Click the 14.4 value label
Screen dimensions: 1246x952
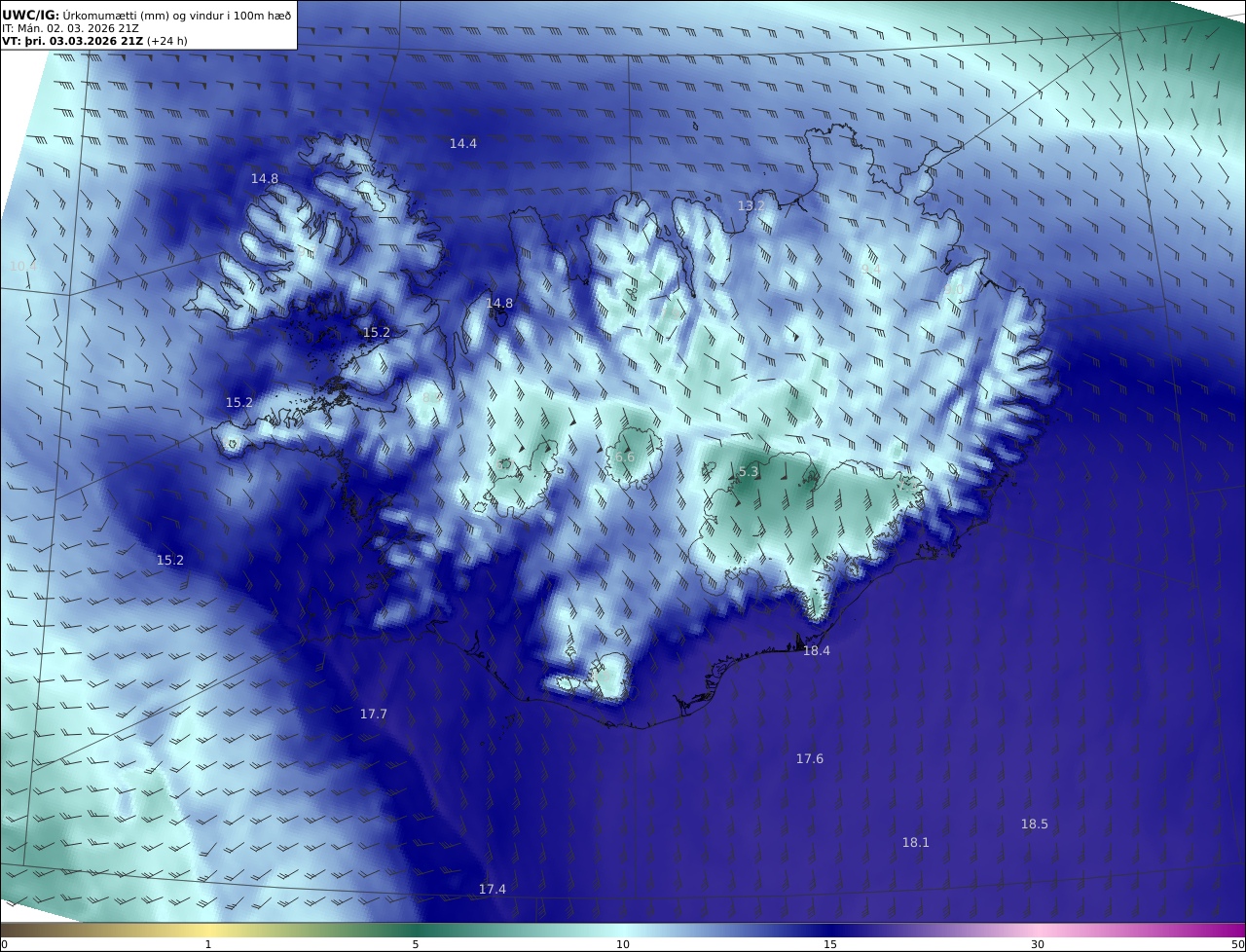tap(463, 144)
